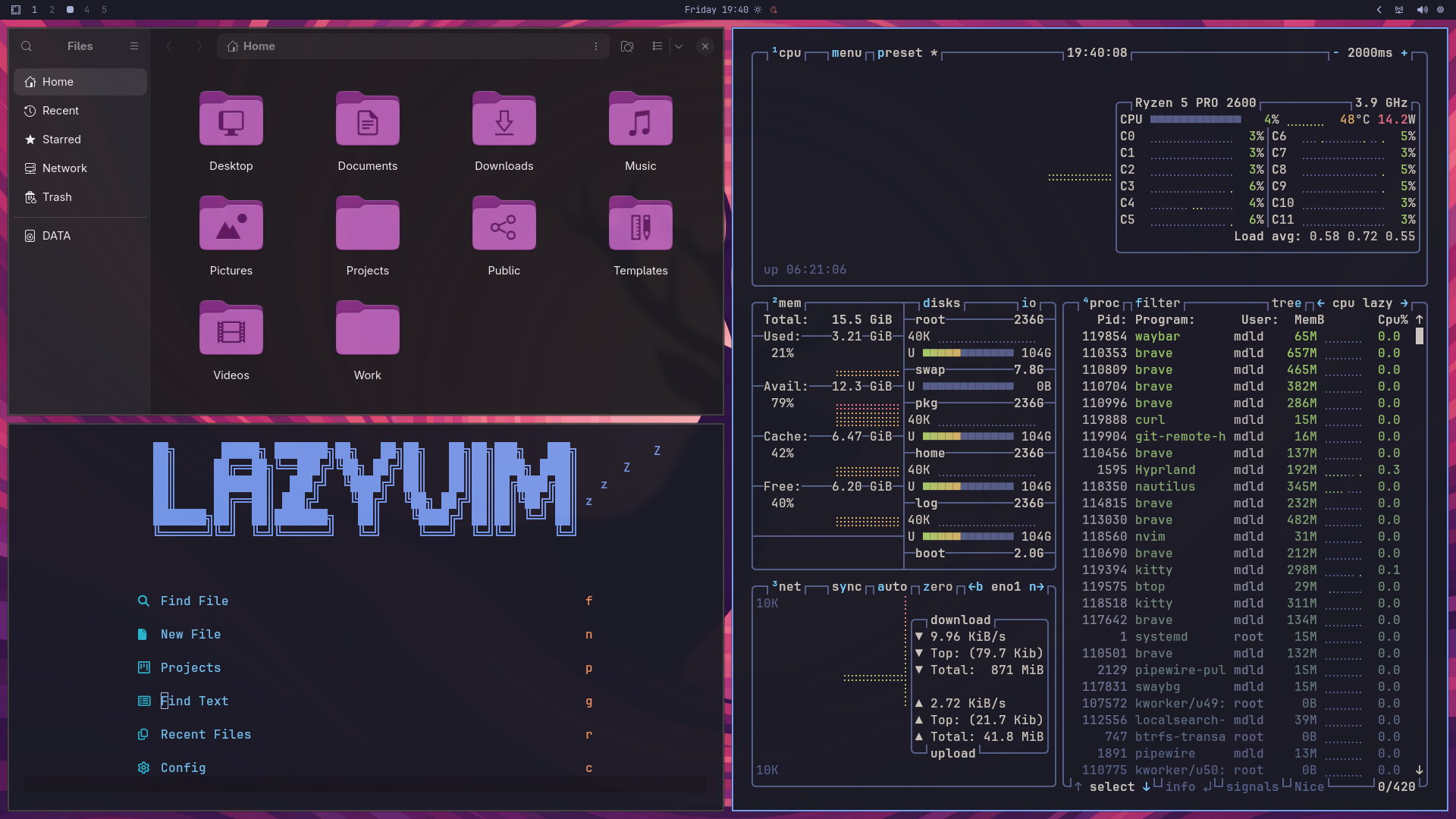Toggle the disks panel in btop

point(941,303)
